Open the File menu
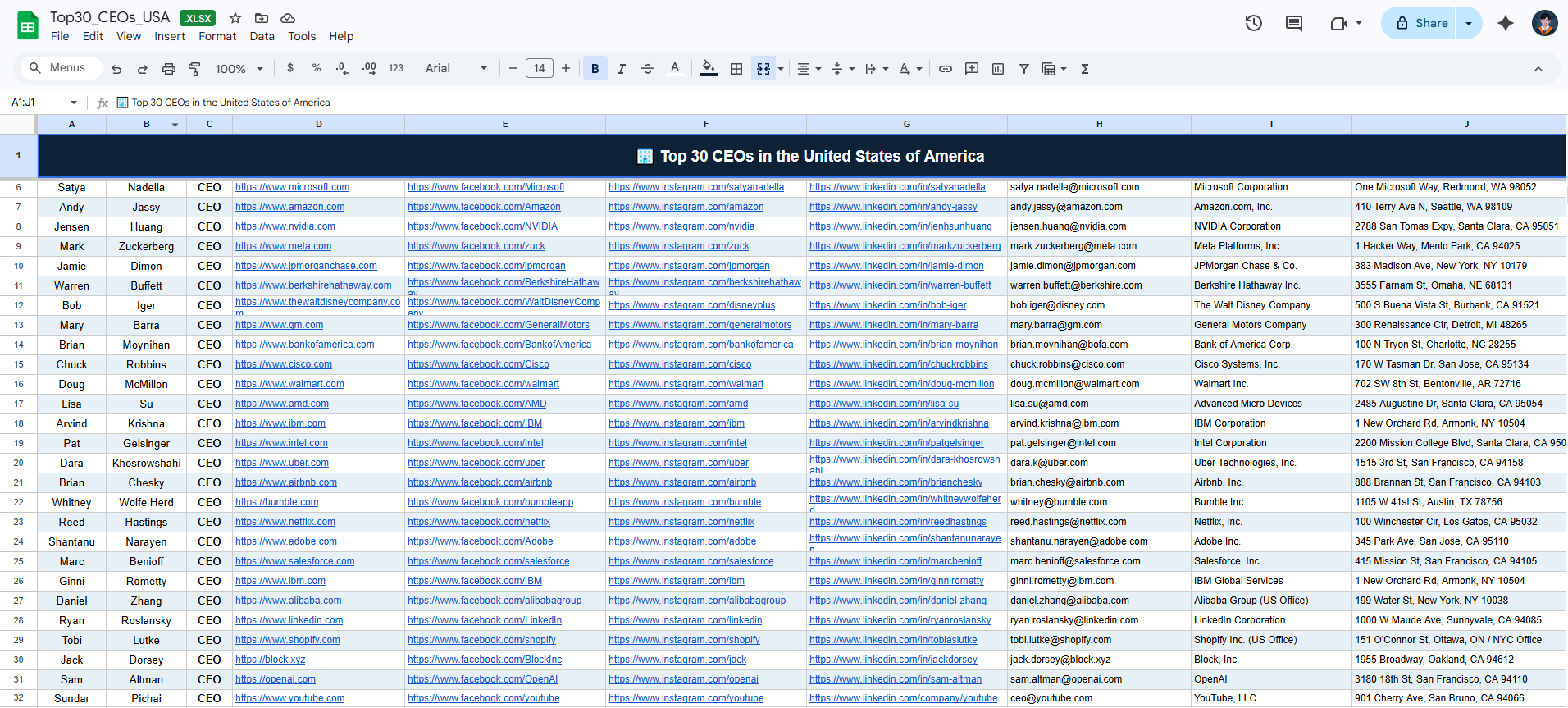The height and width of the screenshot is (708, 1568). (60, 36)
